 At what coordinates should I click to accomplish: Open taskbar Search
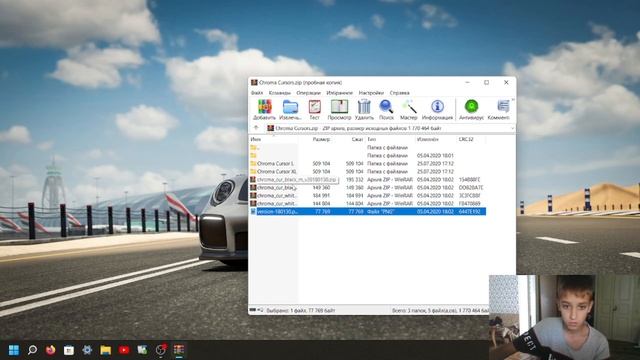(32, 350)
